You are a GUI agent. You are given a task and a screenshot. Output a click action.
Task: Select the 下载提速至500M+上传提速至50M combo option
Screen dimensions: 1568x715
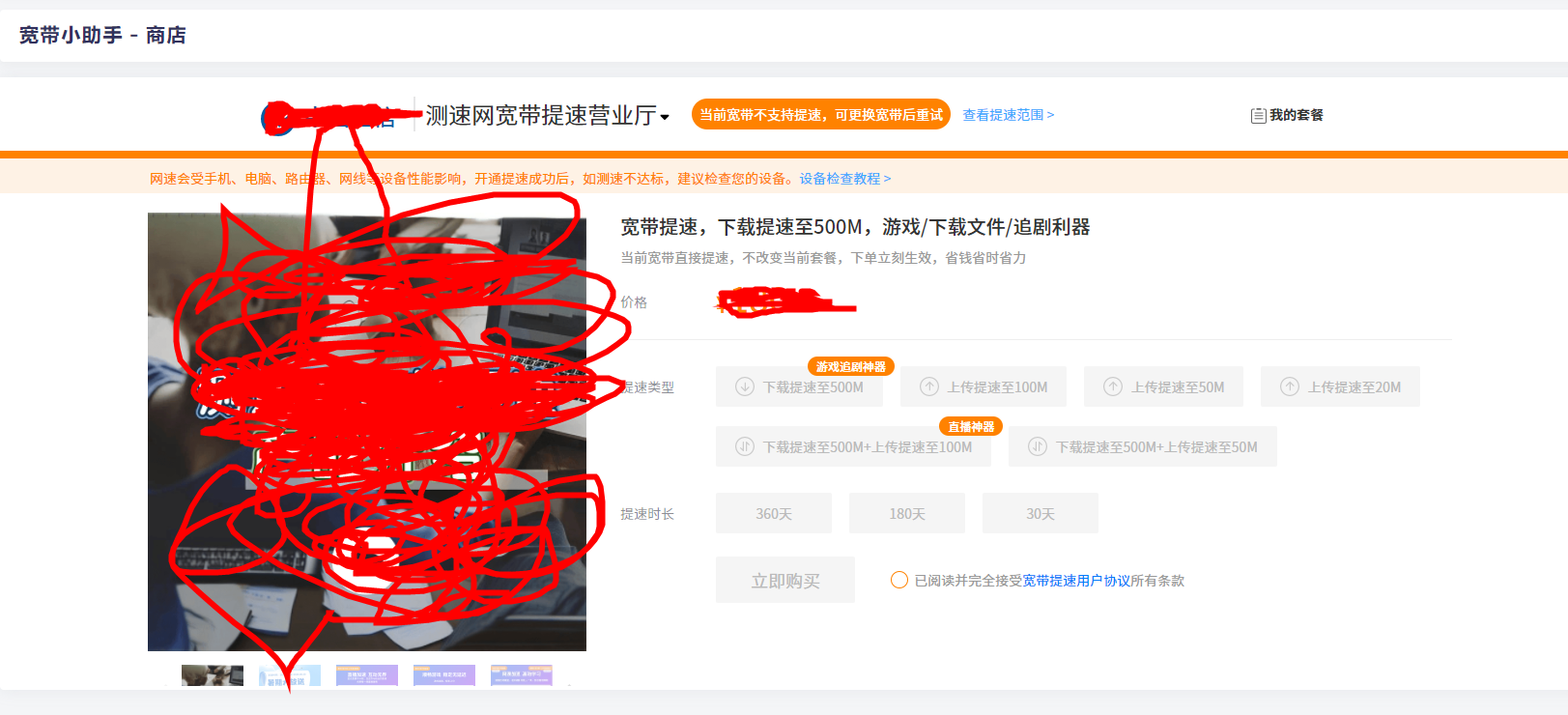click(x=1143, y=446)
